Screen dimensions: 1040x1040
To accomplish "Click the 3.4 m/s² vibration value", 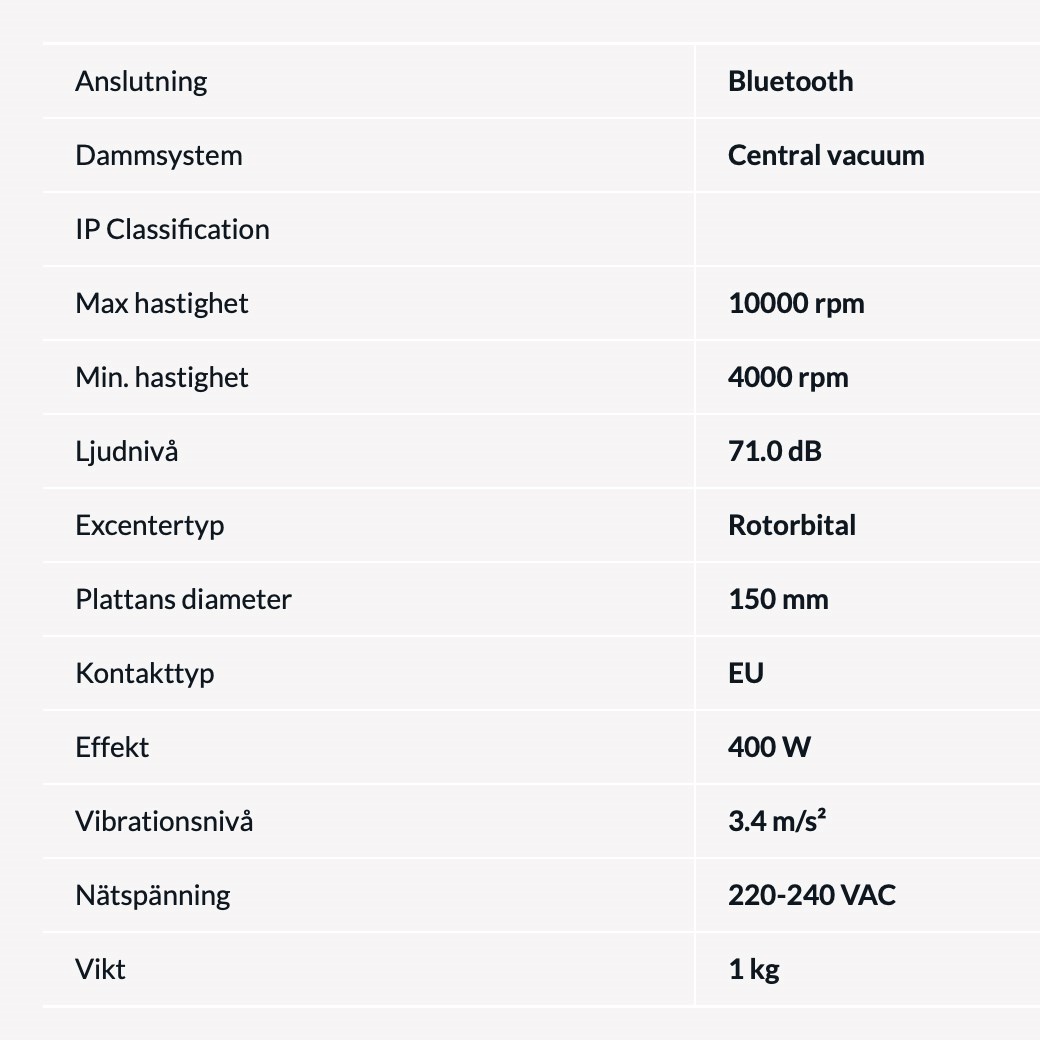I will 777,821.
